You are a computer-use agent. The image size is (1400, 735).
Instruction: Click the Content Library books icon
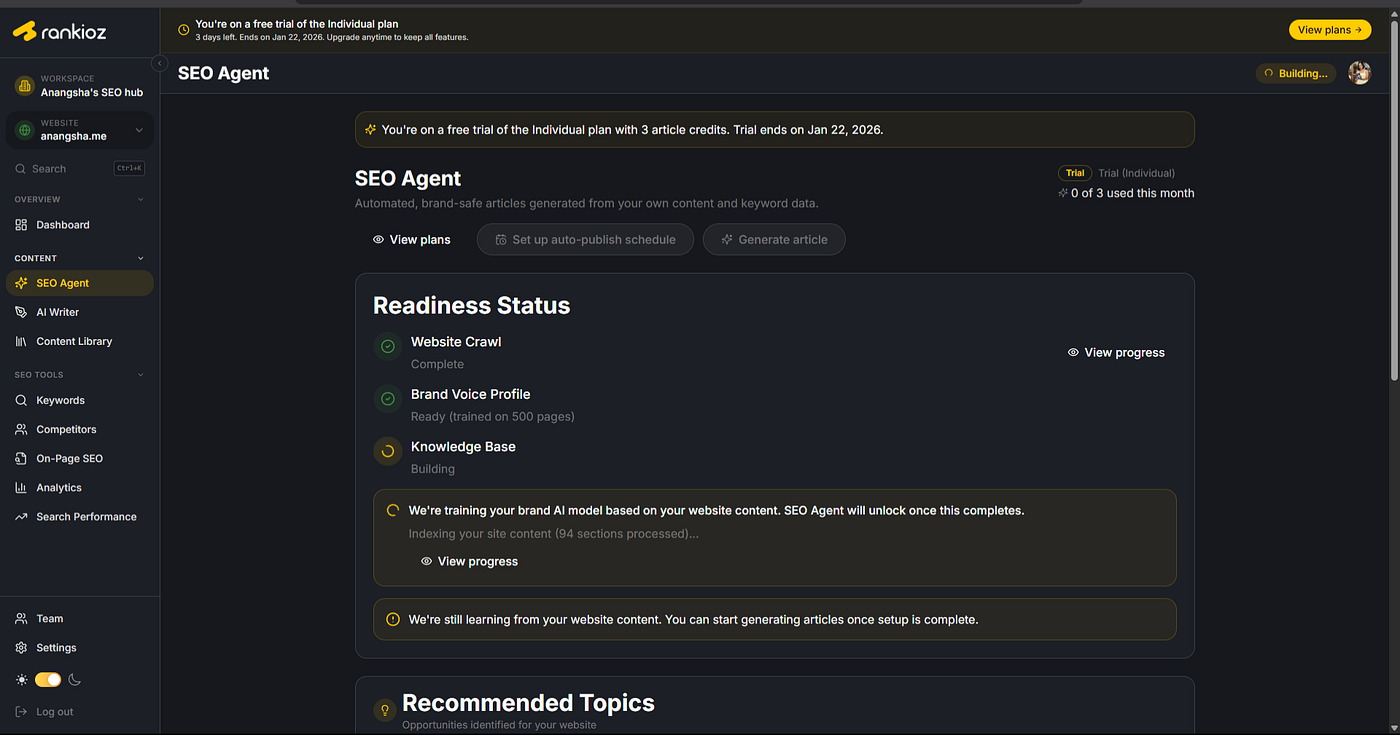21,341
